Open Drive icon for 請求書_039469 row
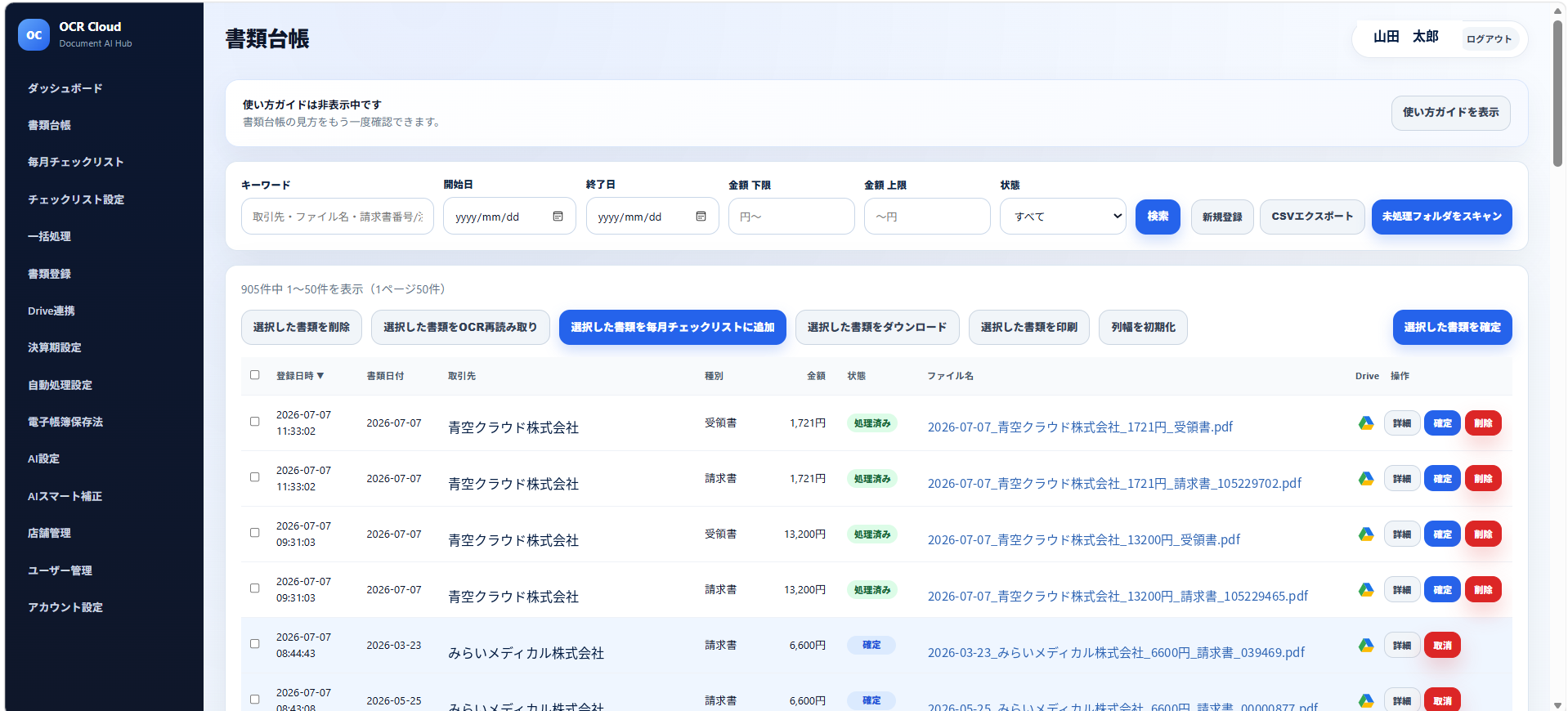 tap(1366, 646)
